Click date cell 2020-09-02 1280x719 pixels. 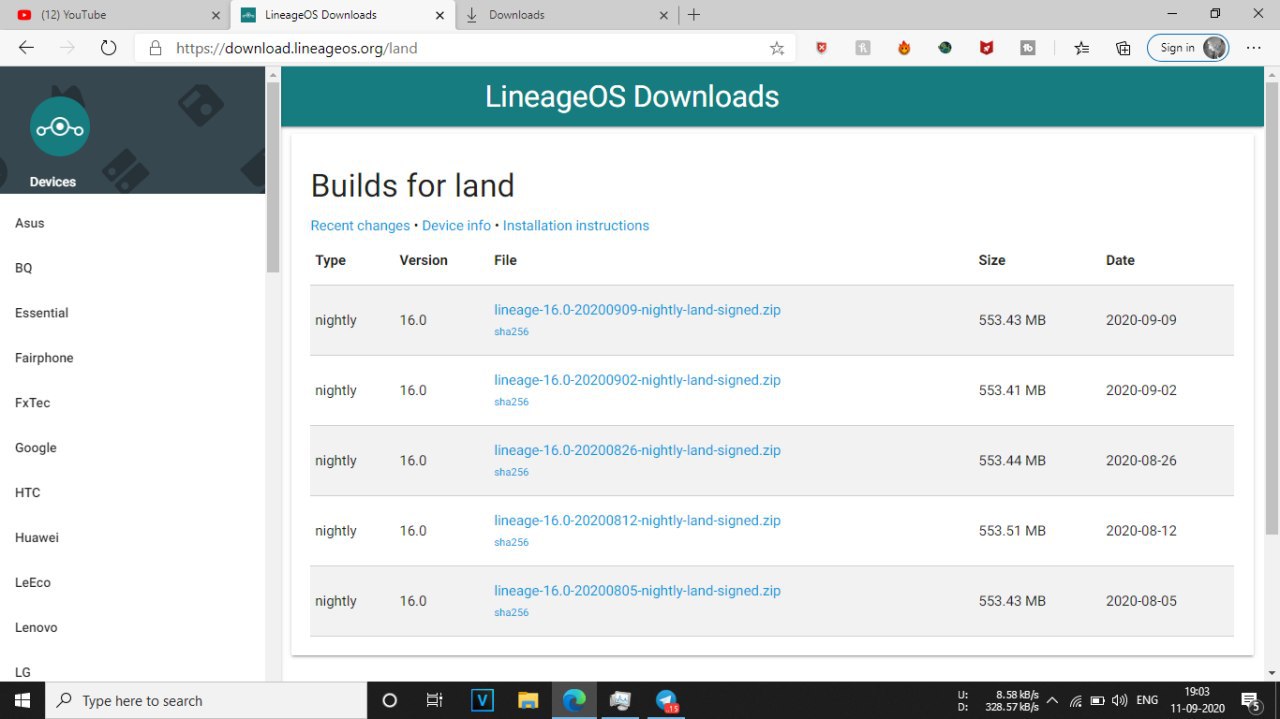click(x=1141, y=390)
